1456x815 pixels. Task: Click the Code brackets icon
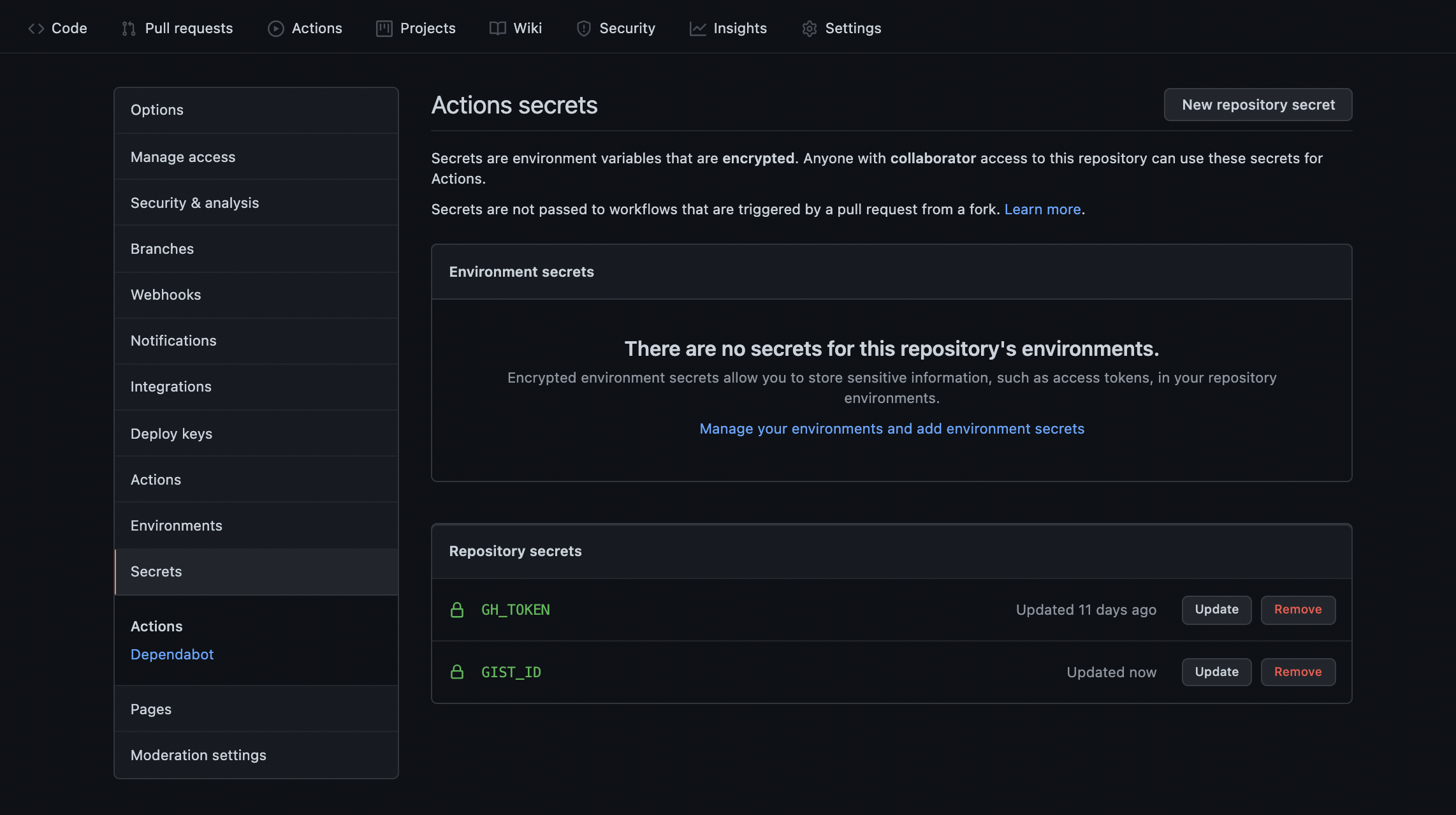(36, 29)
